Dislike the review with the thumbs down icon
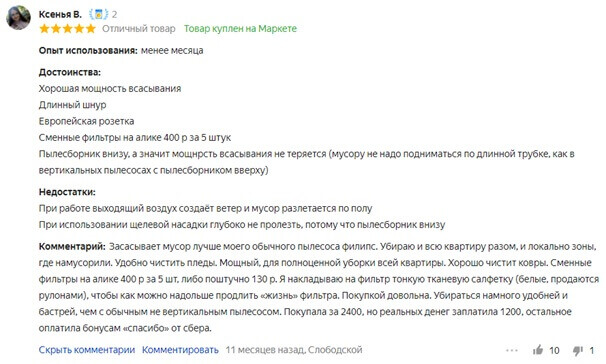Viewport: 606px width, 364px height. point(578,350)
